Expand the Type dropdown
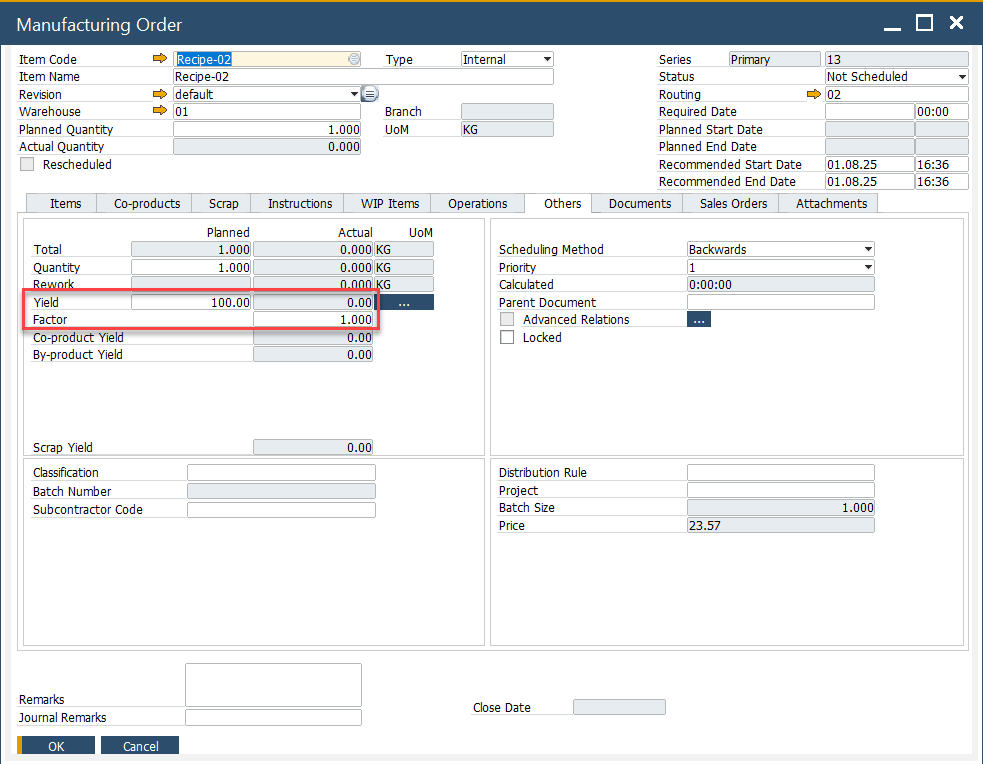983x764 pixels. click(x=546, y=59)
